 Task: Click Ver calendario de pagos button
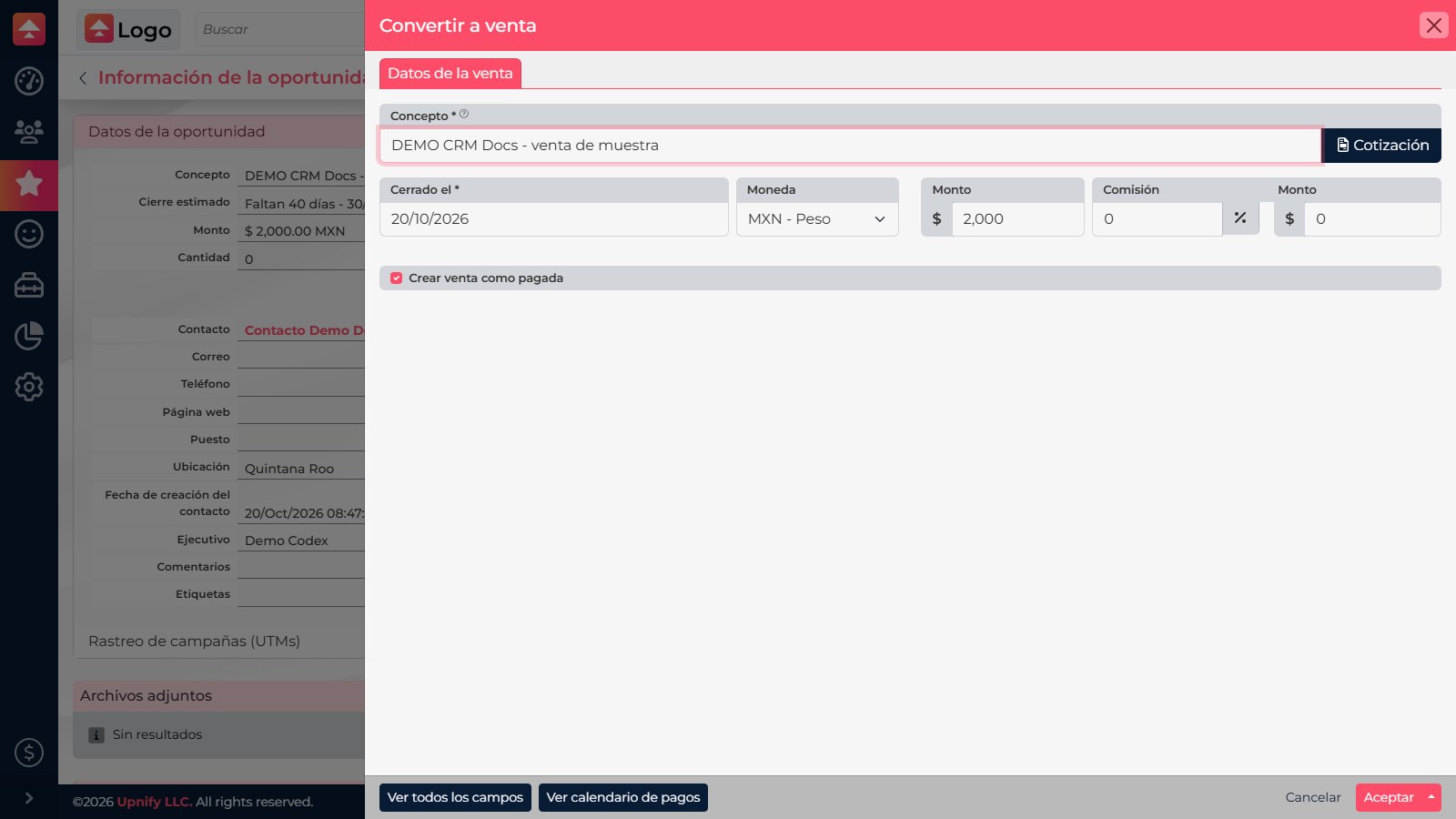point(623,797)
